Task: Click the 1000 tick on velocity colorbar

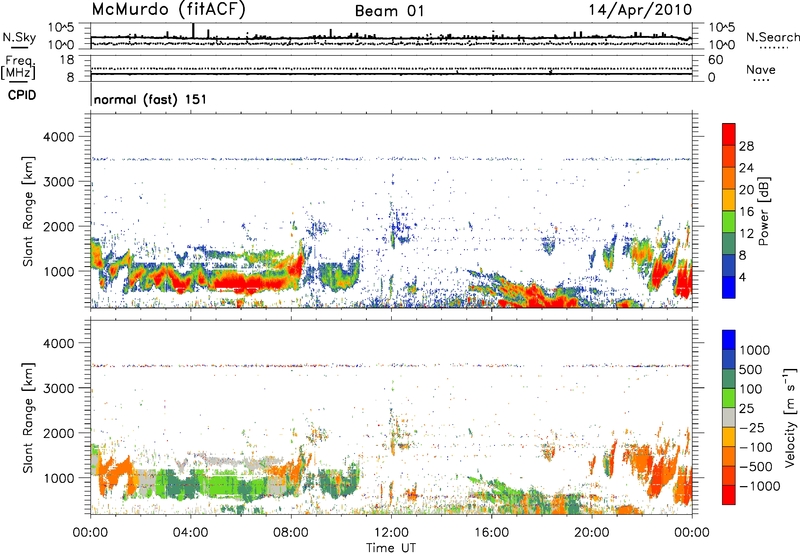Action: point(755,350)
